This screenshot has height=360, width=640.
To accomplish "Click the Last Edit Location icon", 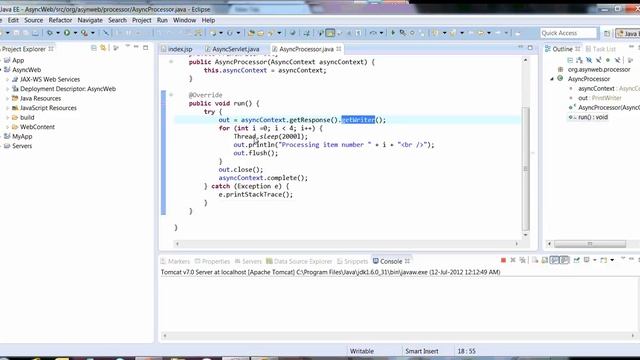I will (453, 33).
